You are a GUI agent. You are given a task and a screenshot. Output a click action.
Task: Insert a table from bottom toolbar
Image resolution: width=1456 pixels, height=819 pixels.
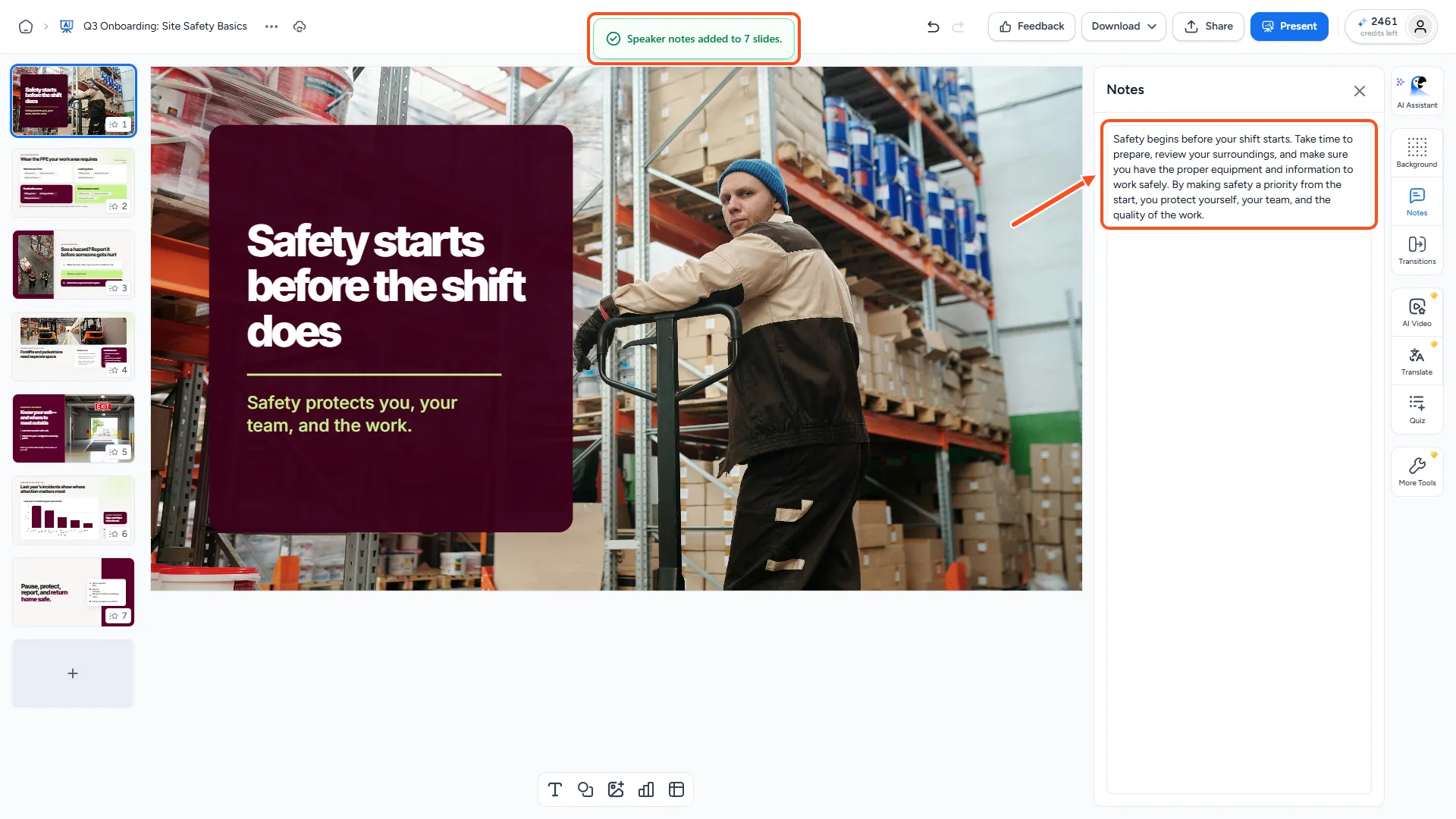(676, 789)
